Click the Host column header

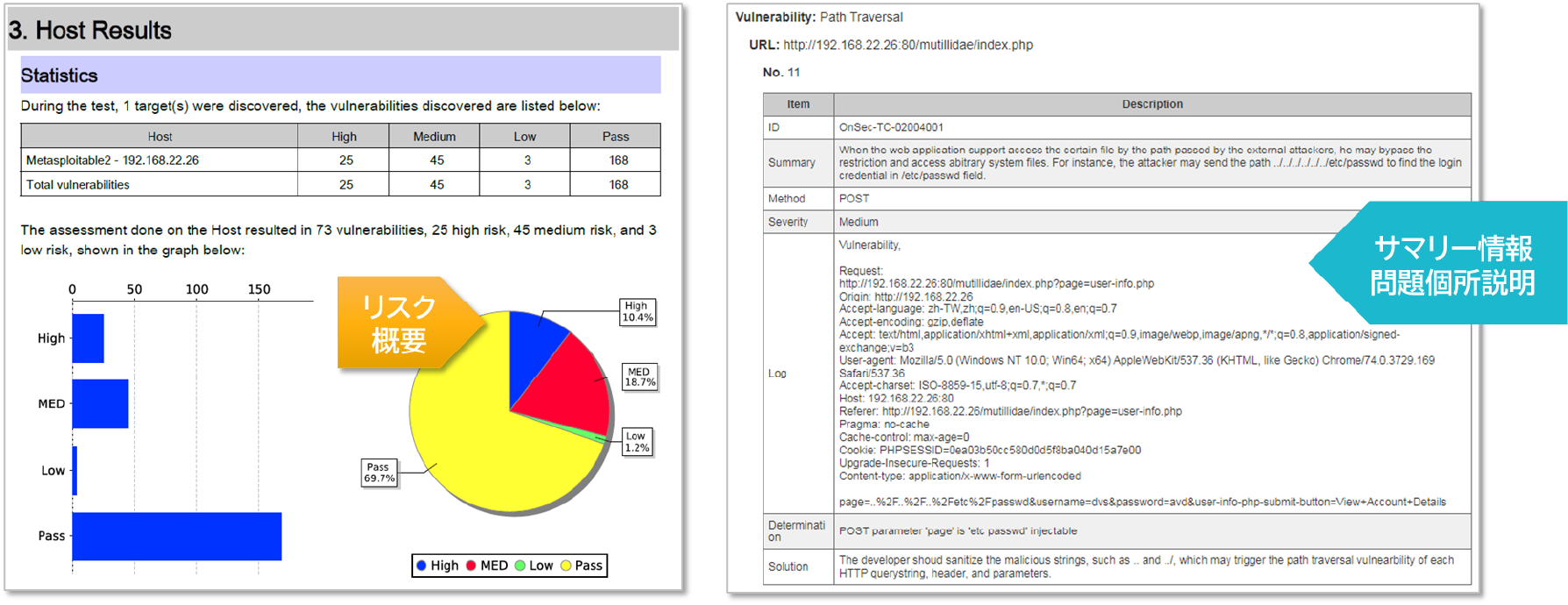160,137
